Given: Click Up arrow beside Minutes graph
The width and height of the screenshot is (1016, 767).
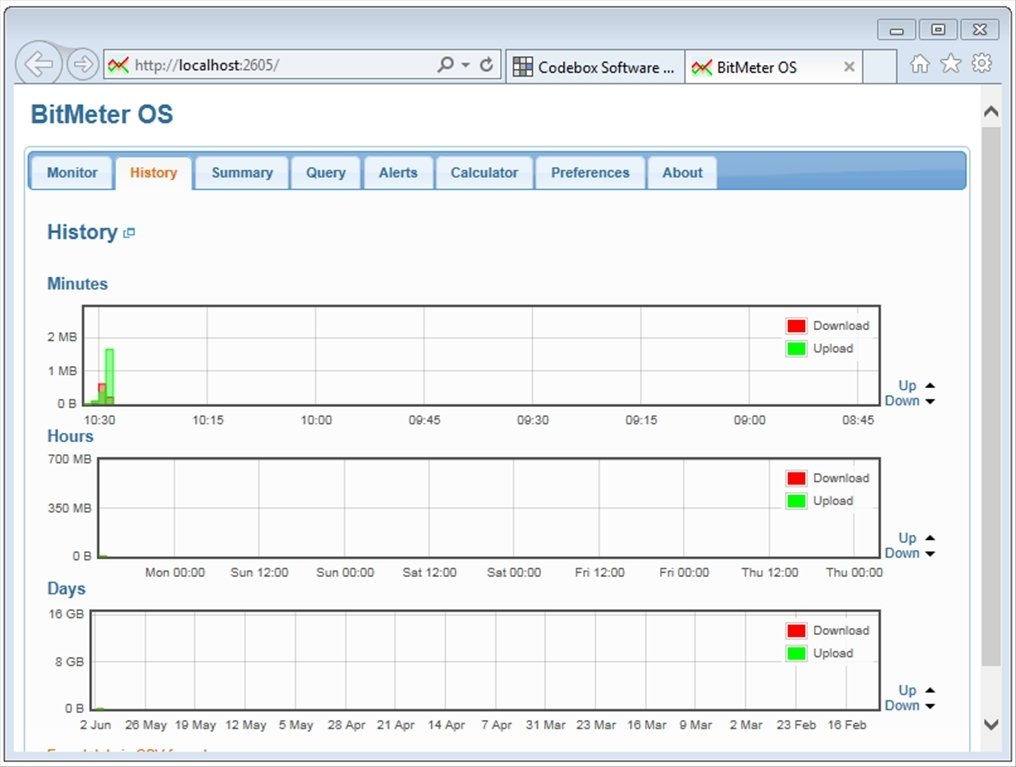Looking at the screenshot, I should coord(930,385).
